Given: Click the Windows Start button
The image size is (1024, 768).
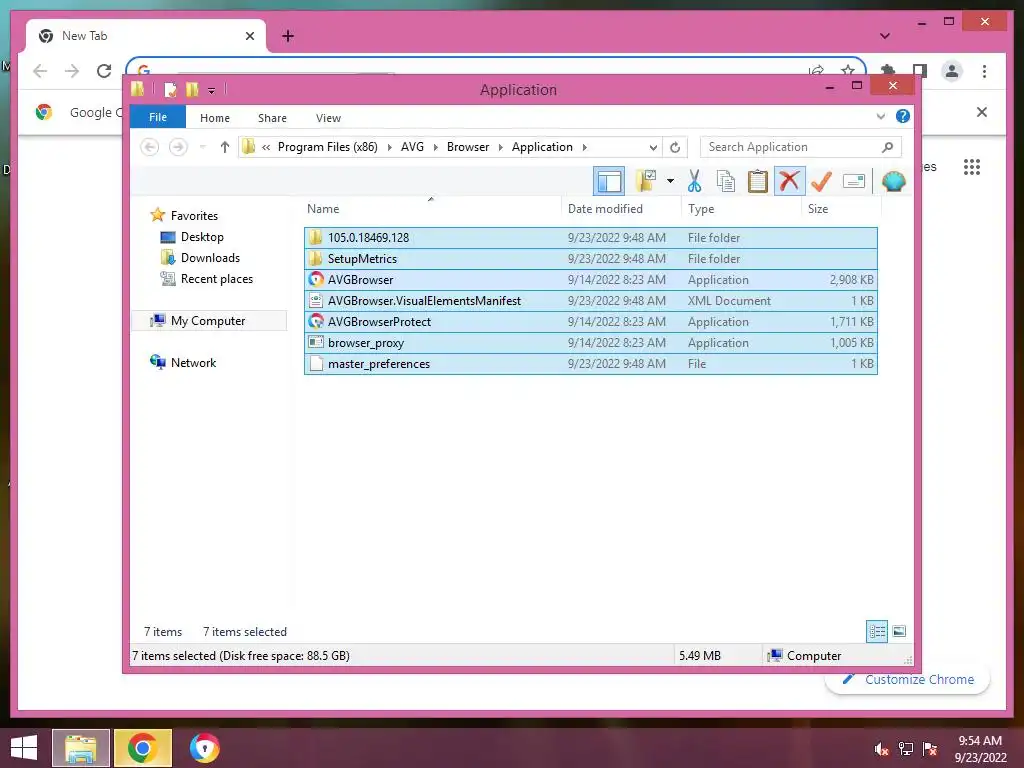Looking at the screenshot, I should [x=24, y=748].
